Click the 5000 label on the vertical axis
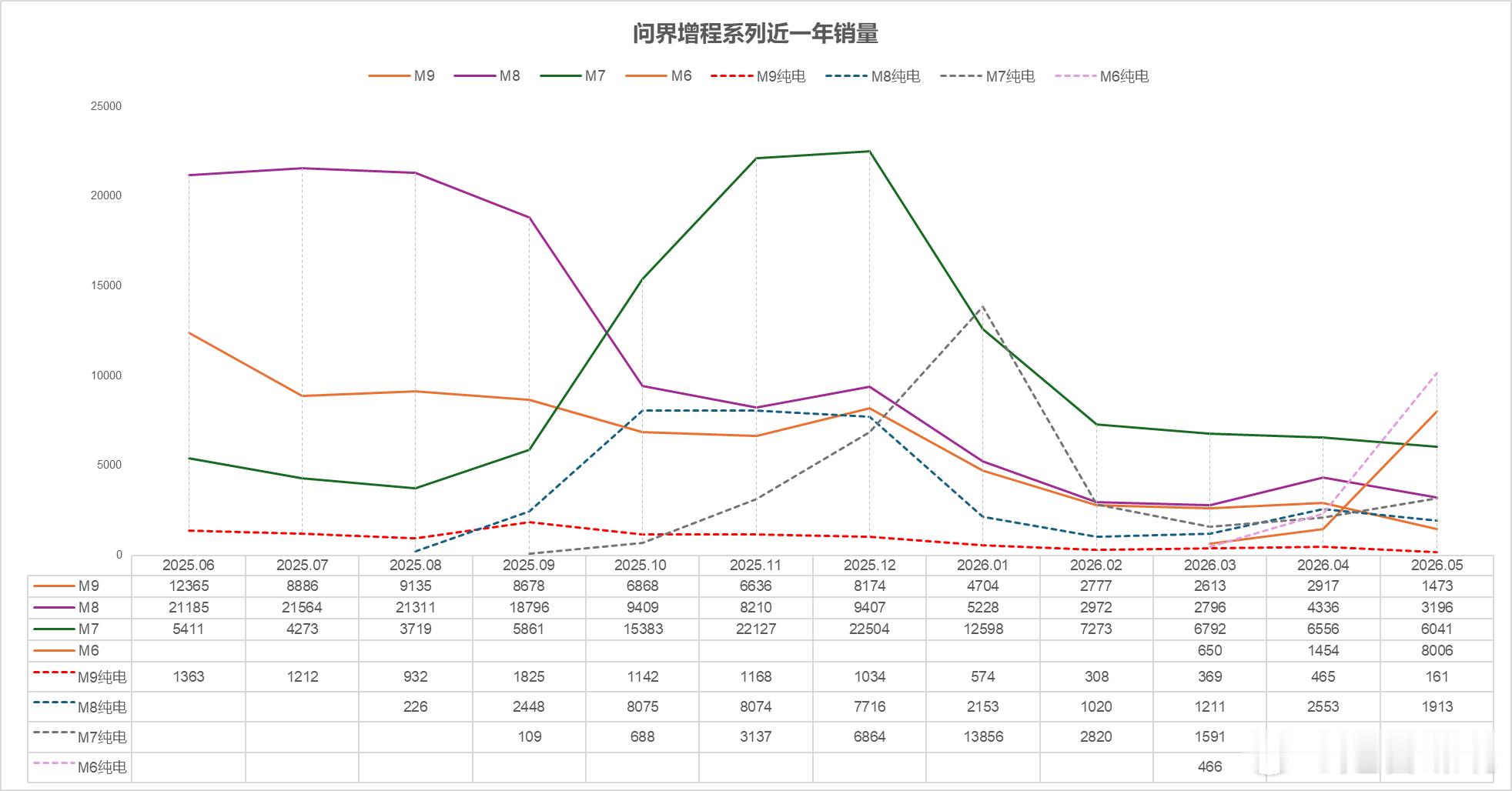 point(109,465)
